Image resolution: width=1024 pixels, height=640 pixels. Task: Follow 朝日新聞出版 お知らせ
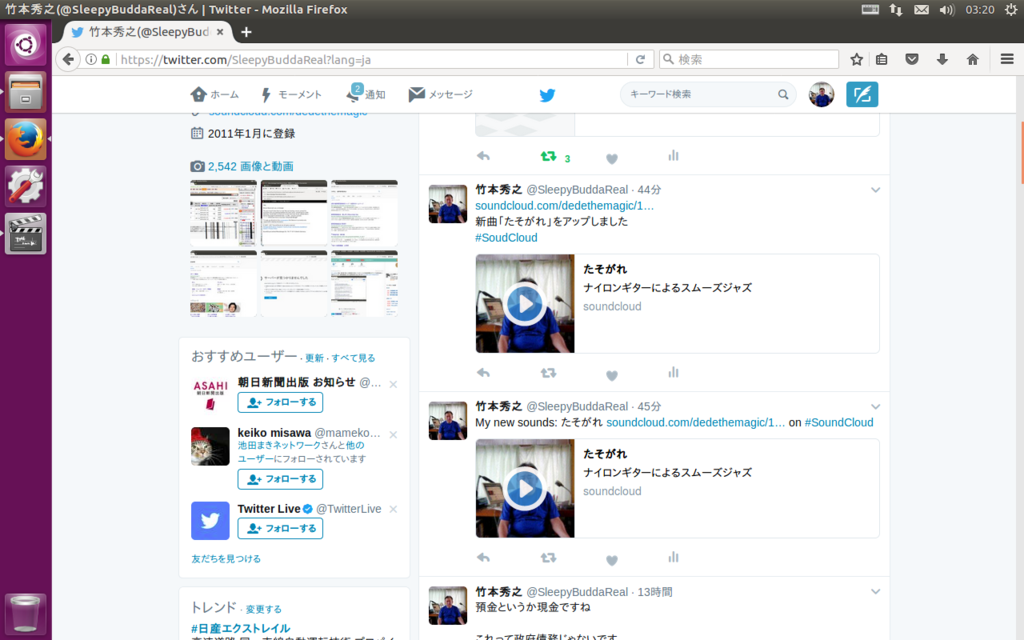point(280,402)
